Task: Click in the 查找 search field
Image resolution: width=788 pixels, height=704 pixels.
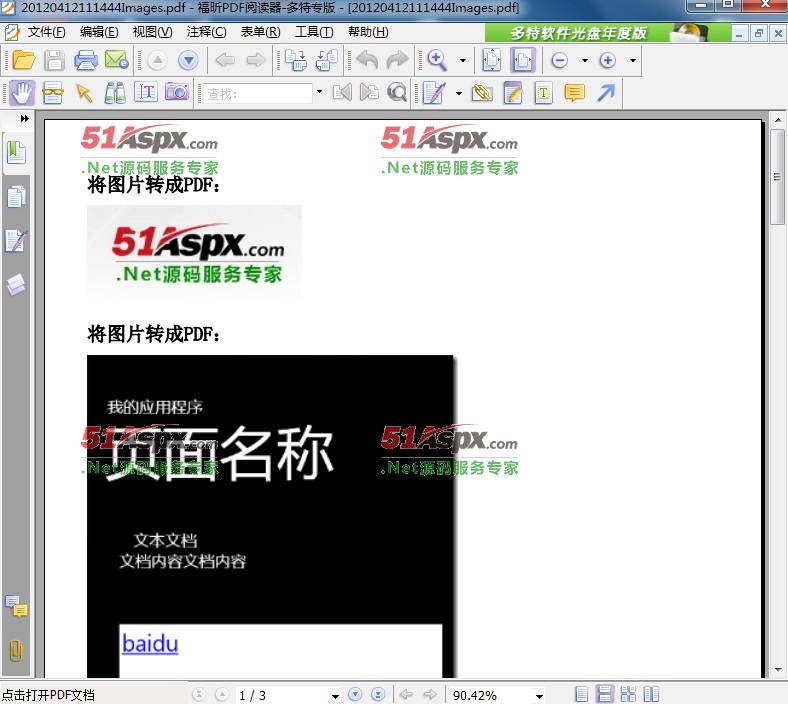Action: coord(258,93)
